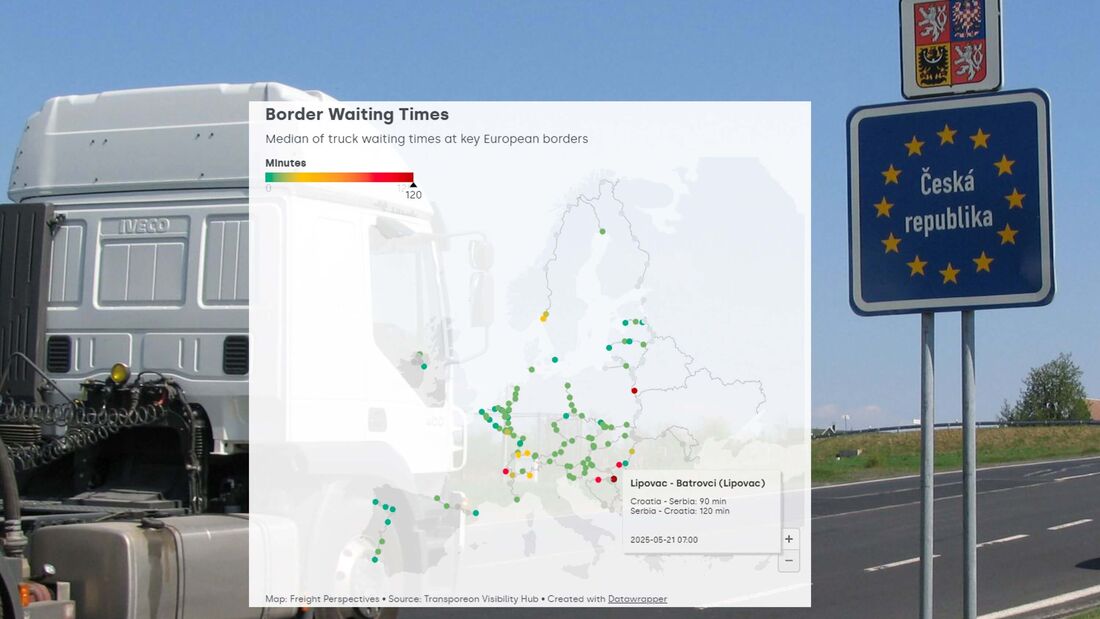Click the green marker in Finland

tap(602, 231)
